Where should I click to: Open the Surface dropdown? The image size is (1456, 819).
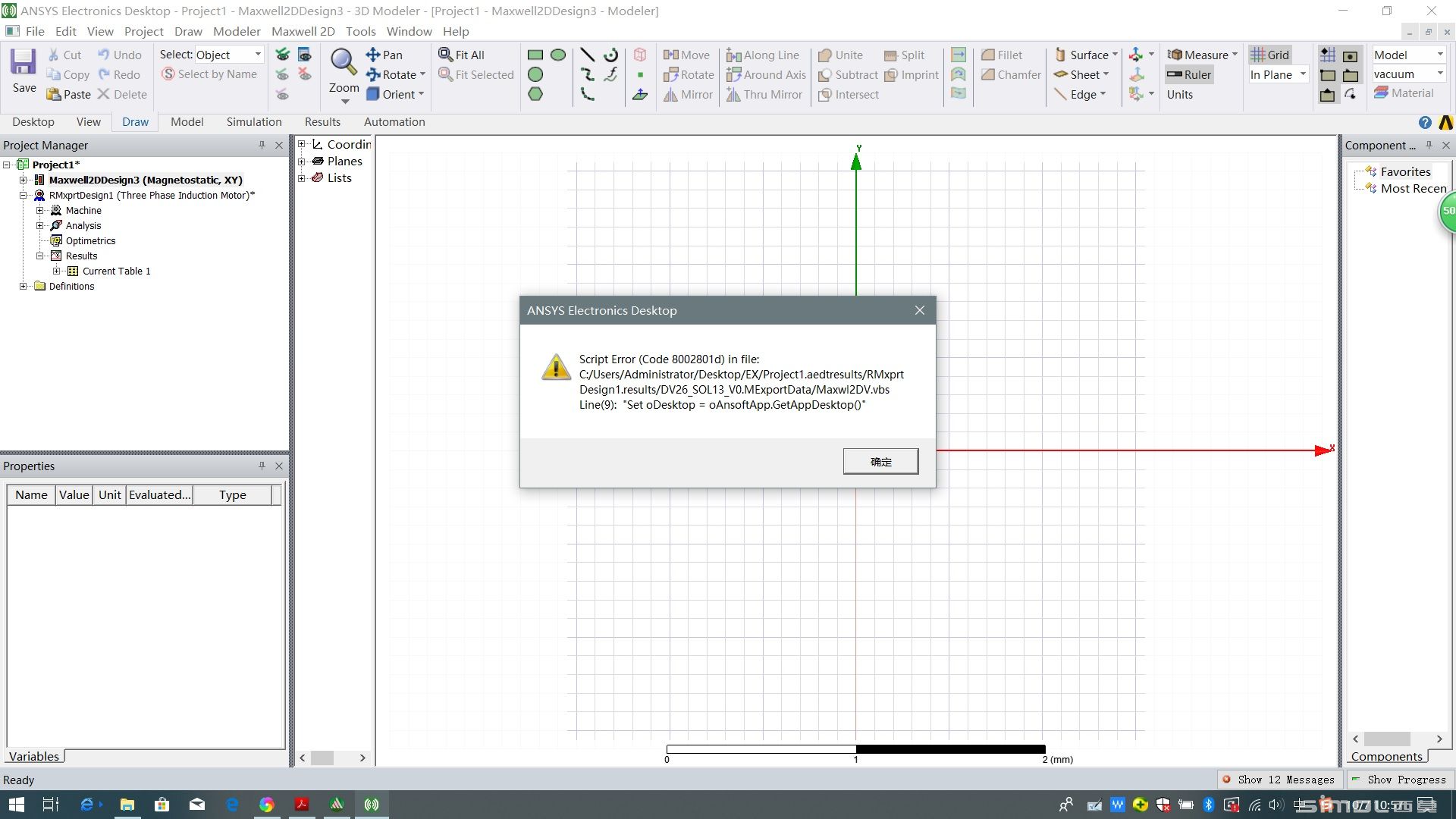(x=1115, y=55)
